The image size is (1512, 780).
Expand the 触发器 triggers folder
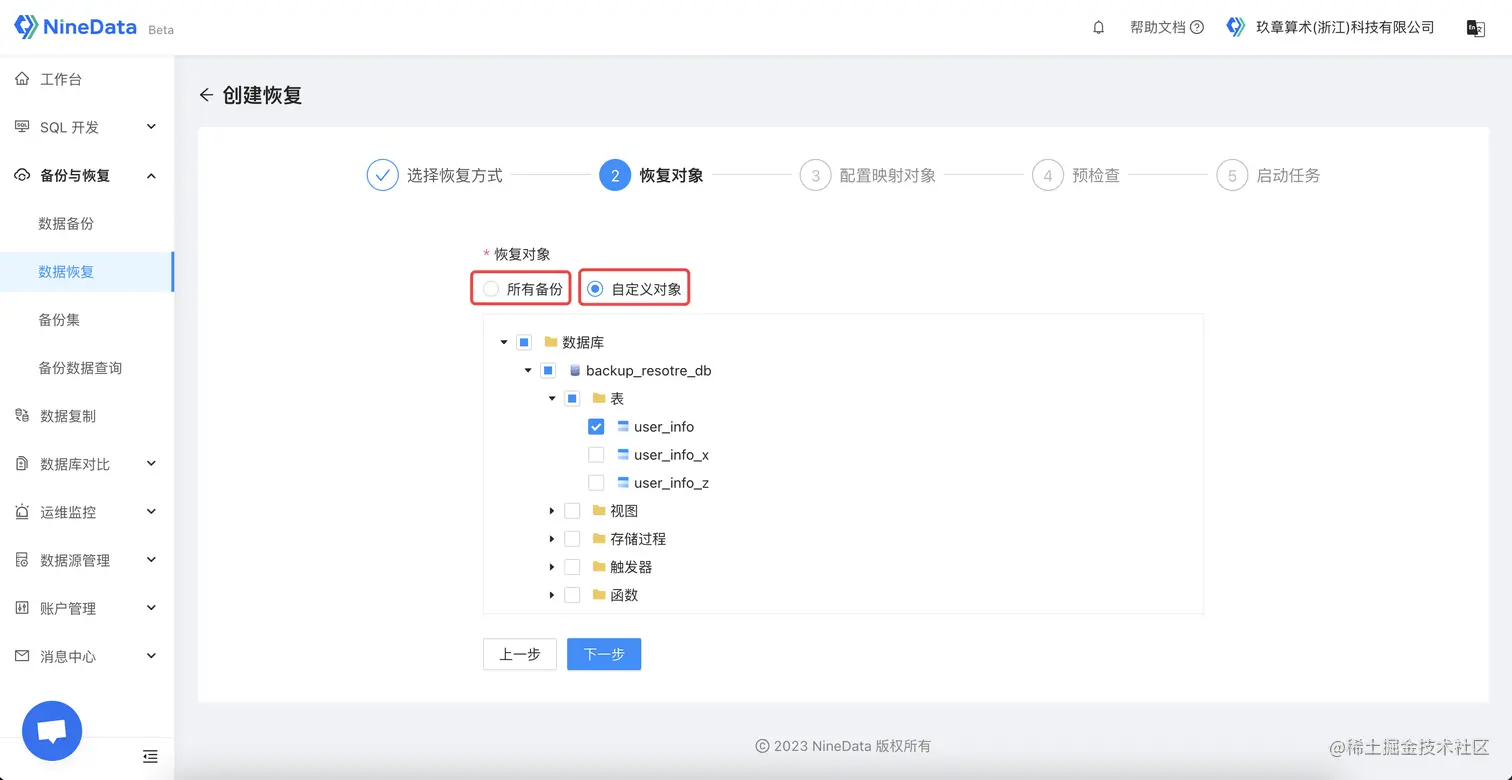point(551,566)
